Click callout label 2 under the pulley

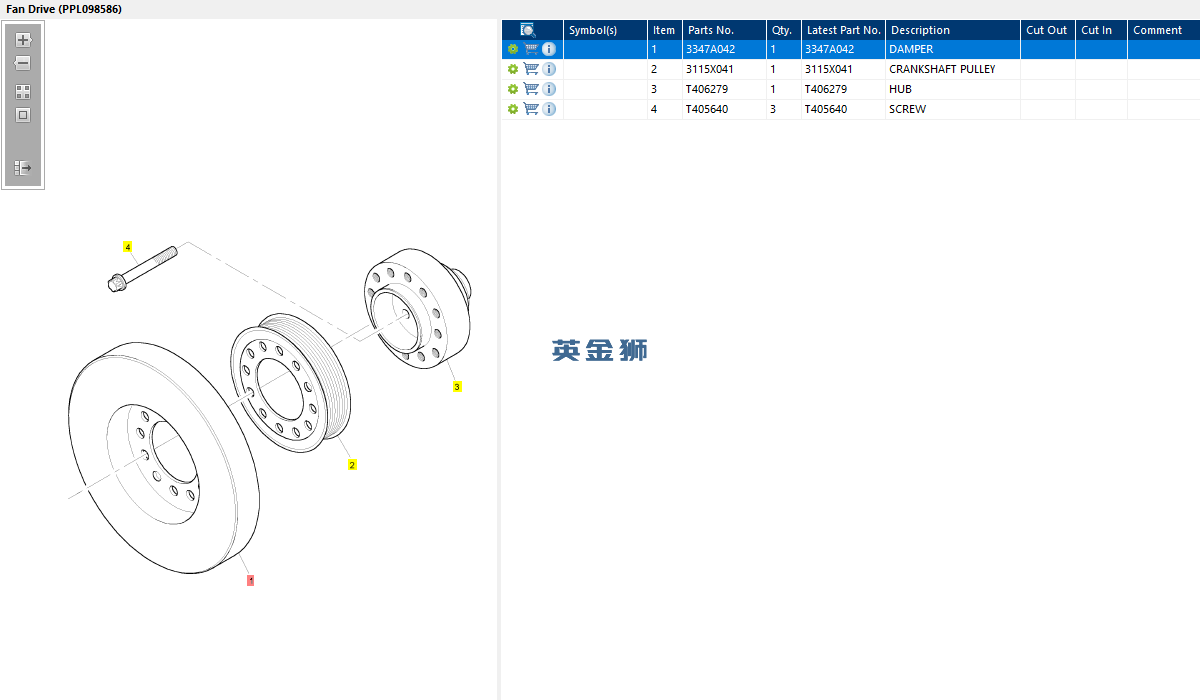352,464
